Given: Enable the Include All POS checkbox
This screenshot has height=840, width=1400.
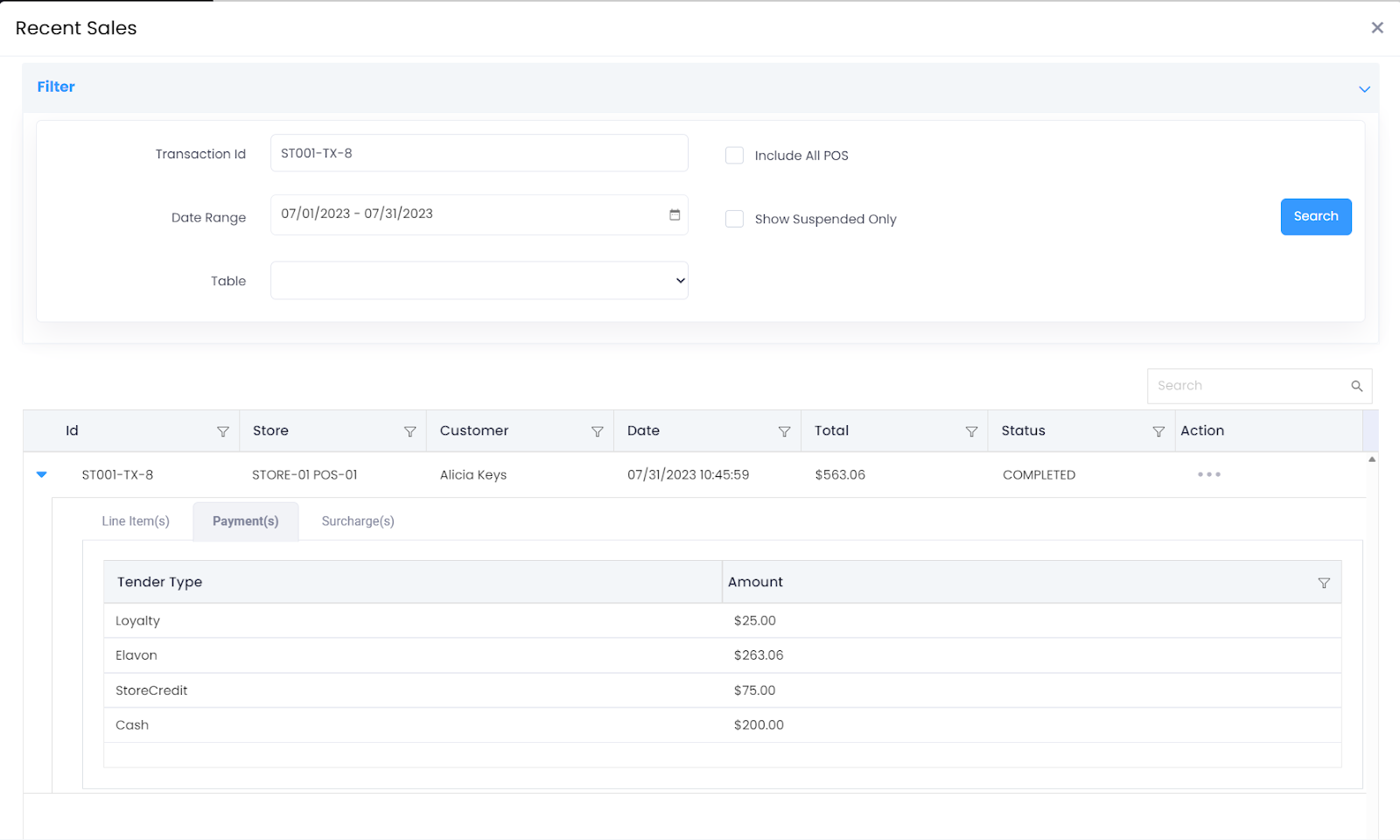Looking at the screenshot, I should coord(734,156).
